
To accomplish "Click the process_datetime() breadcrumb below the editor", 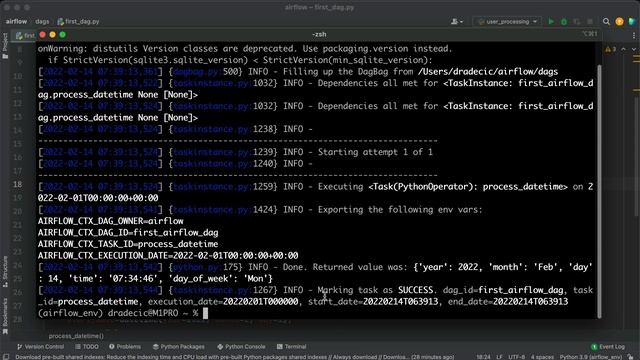I will tap(76, 336).
